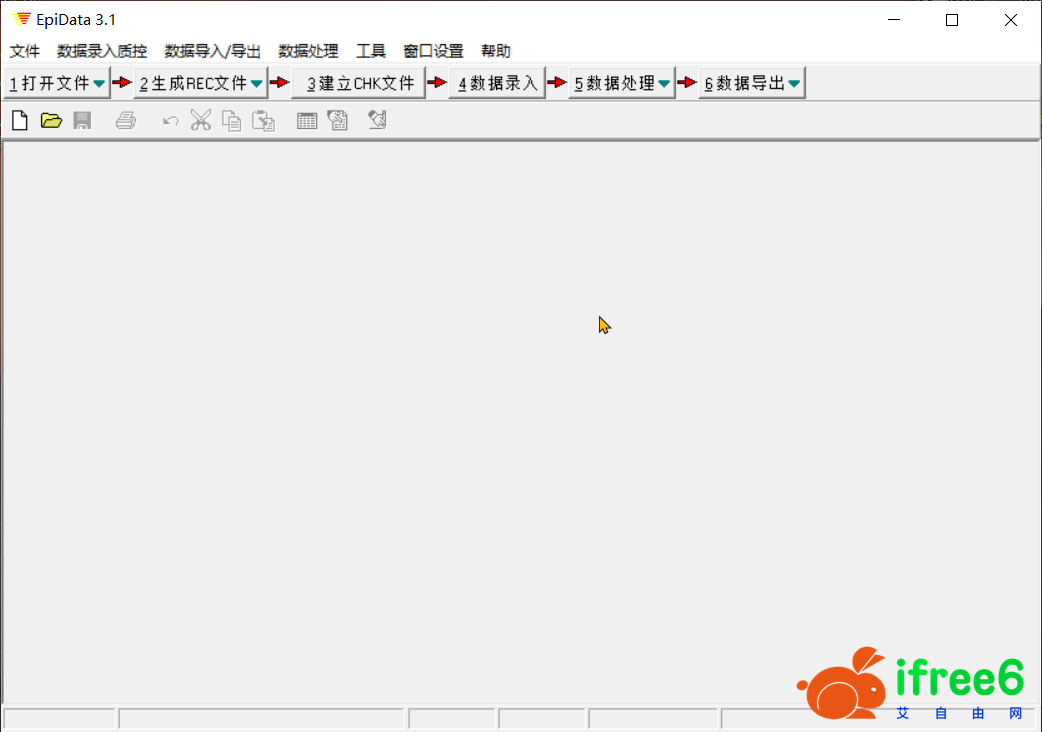Open the 文件 menu
1042x732 pixels.
[25, 51]
